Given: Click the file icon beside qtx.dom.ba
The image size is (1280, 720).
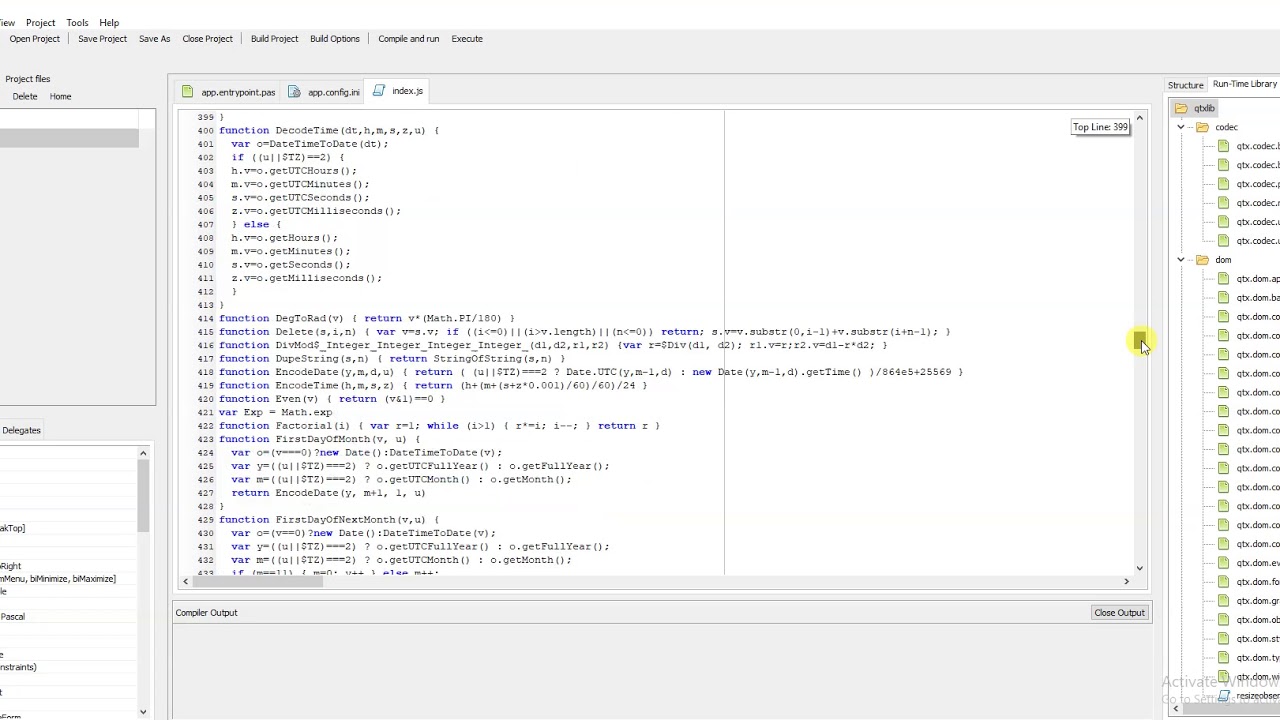Looking at the screenshot, I should [1223, 298].
